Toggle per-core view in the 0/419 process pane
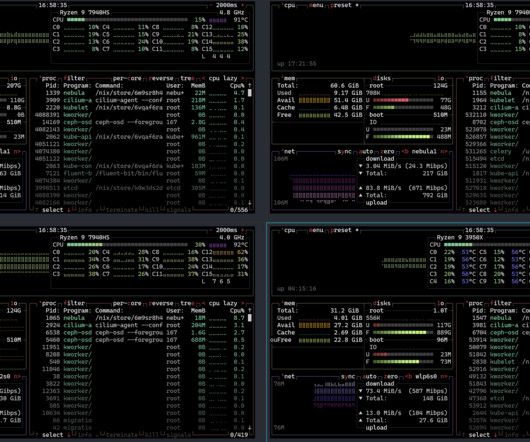 point(127,303)
